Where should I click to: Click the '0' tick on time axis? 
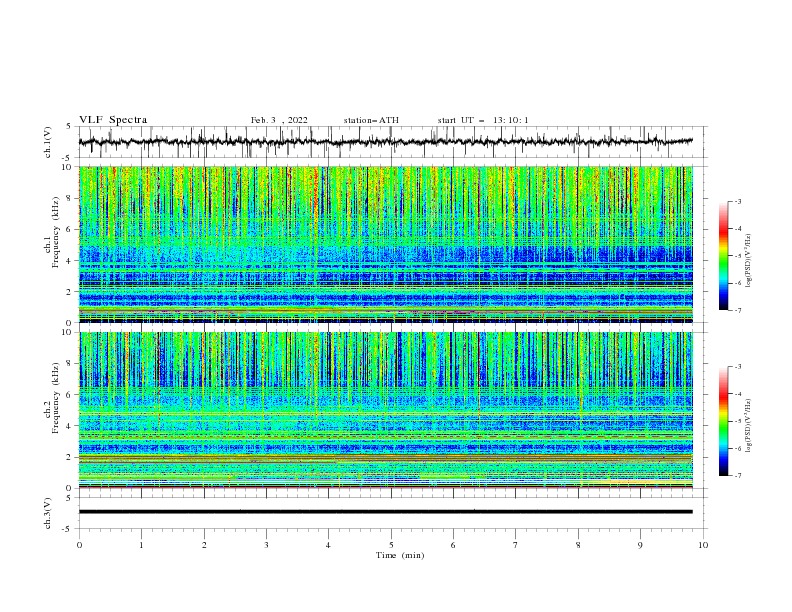[x=79, y=545]
